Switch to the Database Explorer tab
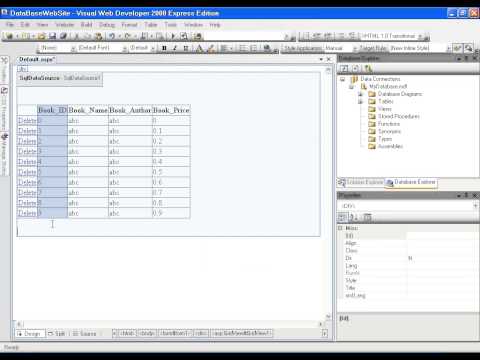This screenshot has width=480, height=360. [x=411, y=182]
